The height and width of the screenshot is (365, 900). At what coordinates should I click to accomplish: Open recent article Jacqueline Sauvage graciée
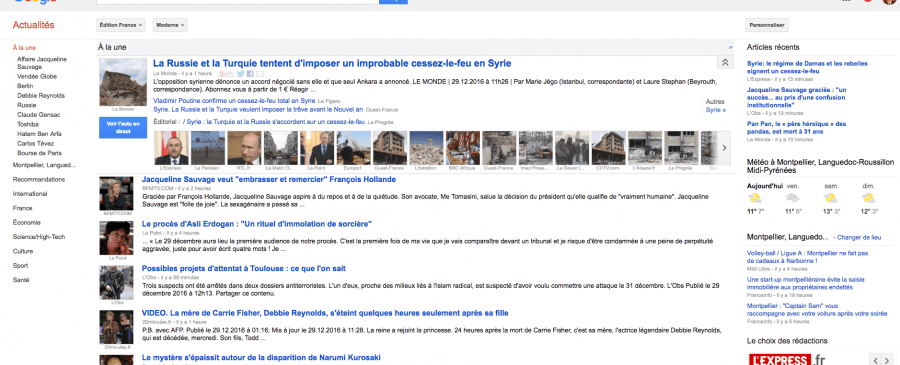click(797, 98)
